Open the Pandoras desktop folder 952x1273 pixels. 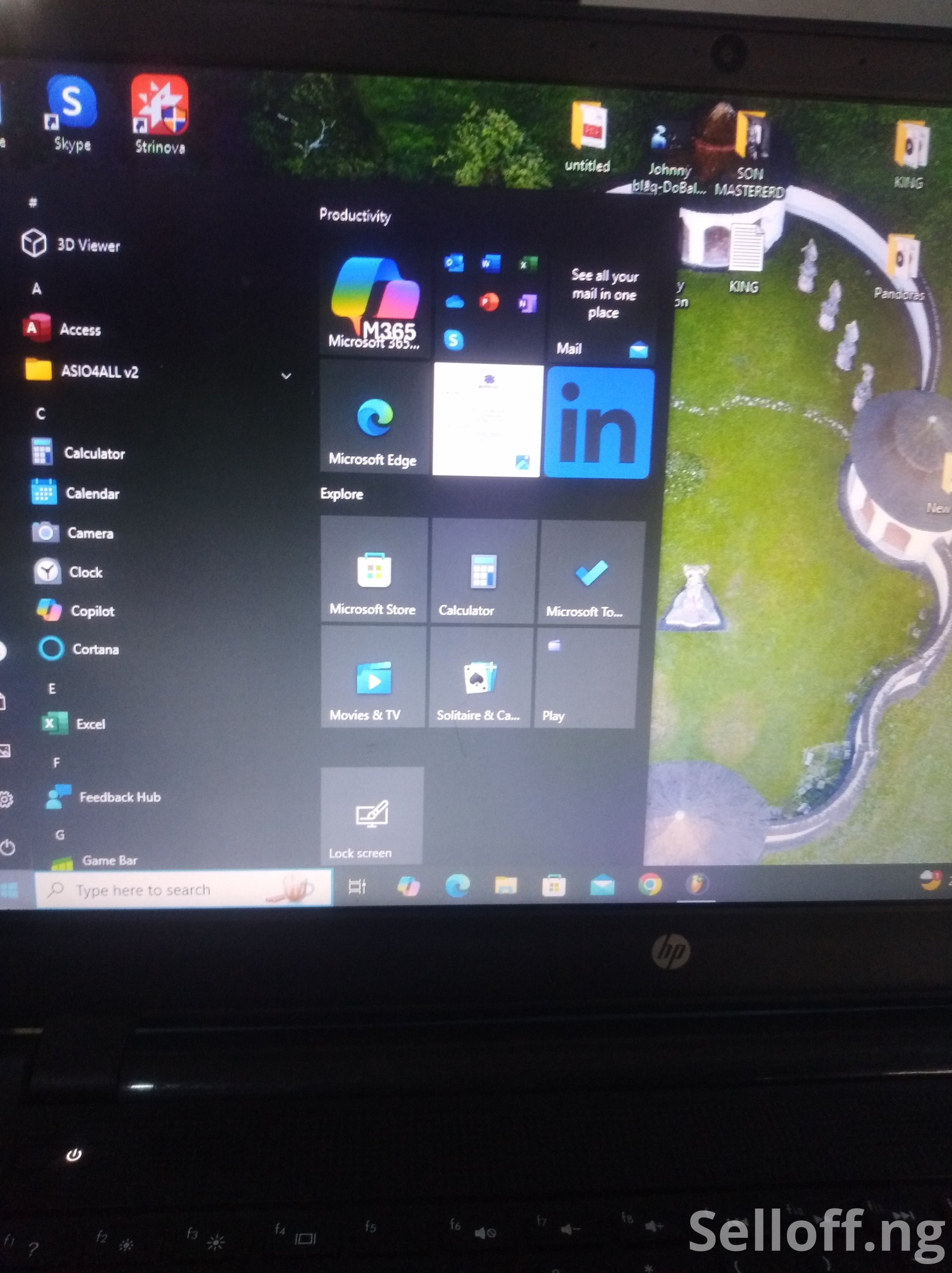tap(901, 268)
